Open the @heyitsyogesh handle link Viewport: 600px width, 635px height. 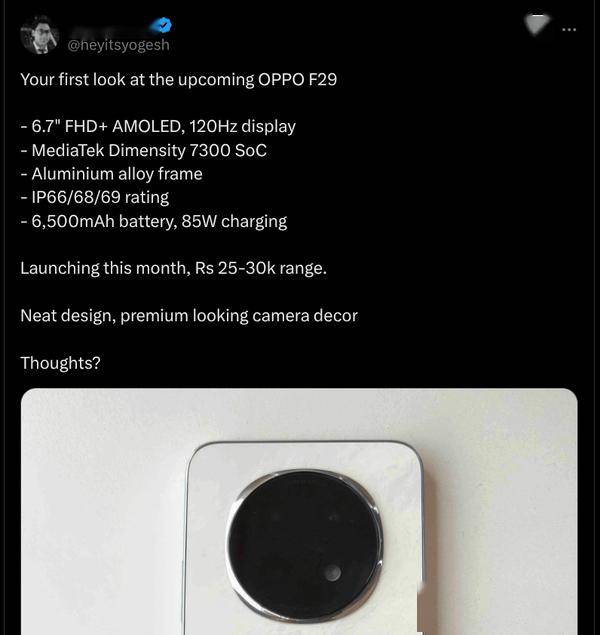pos(118,45)
